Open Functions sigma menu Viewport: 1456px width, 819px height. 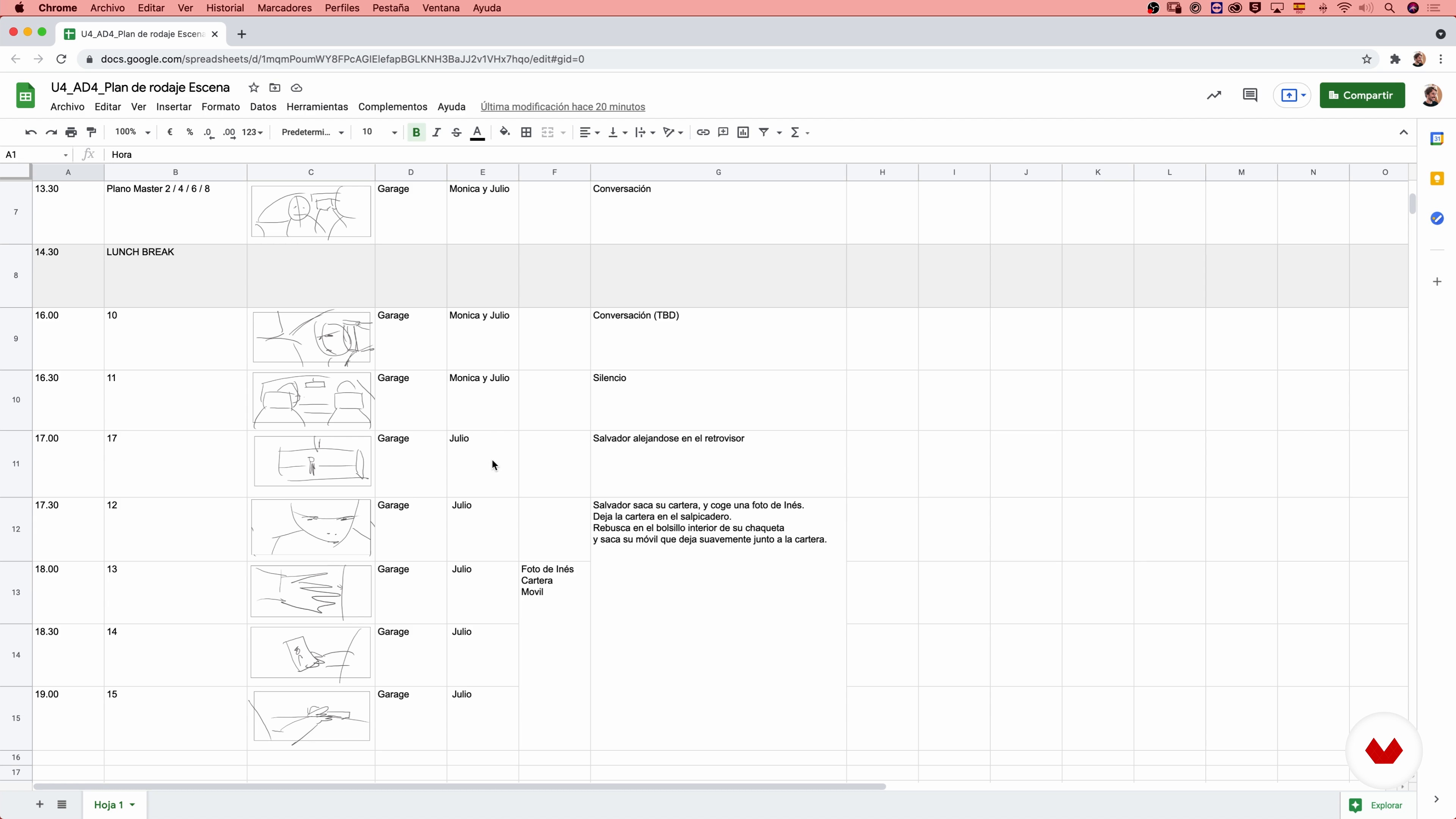[x=799, y=132]
